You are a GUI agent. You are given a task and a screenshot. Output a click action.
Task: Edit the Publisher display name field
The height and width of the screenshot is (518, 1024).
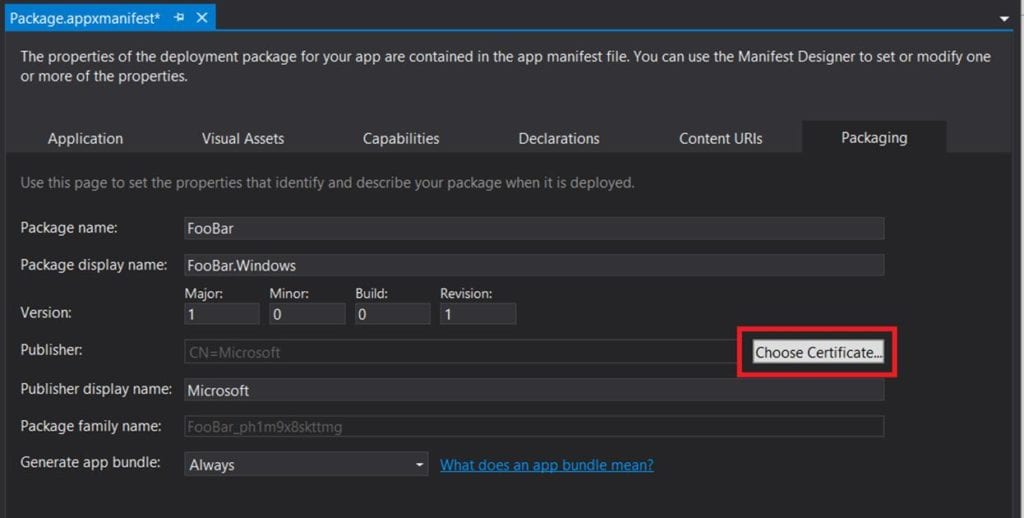click(x=534, y=390)
